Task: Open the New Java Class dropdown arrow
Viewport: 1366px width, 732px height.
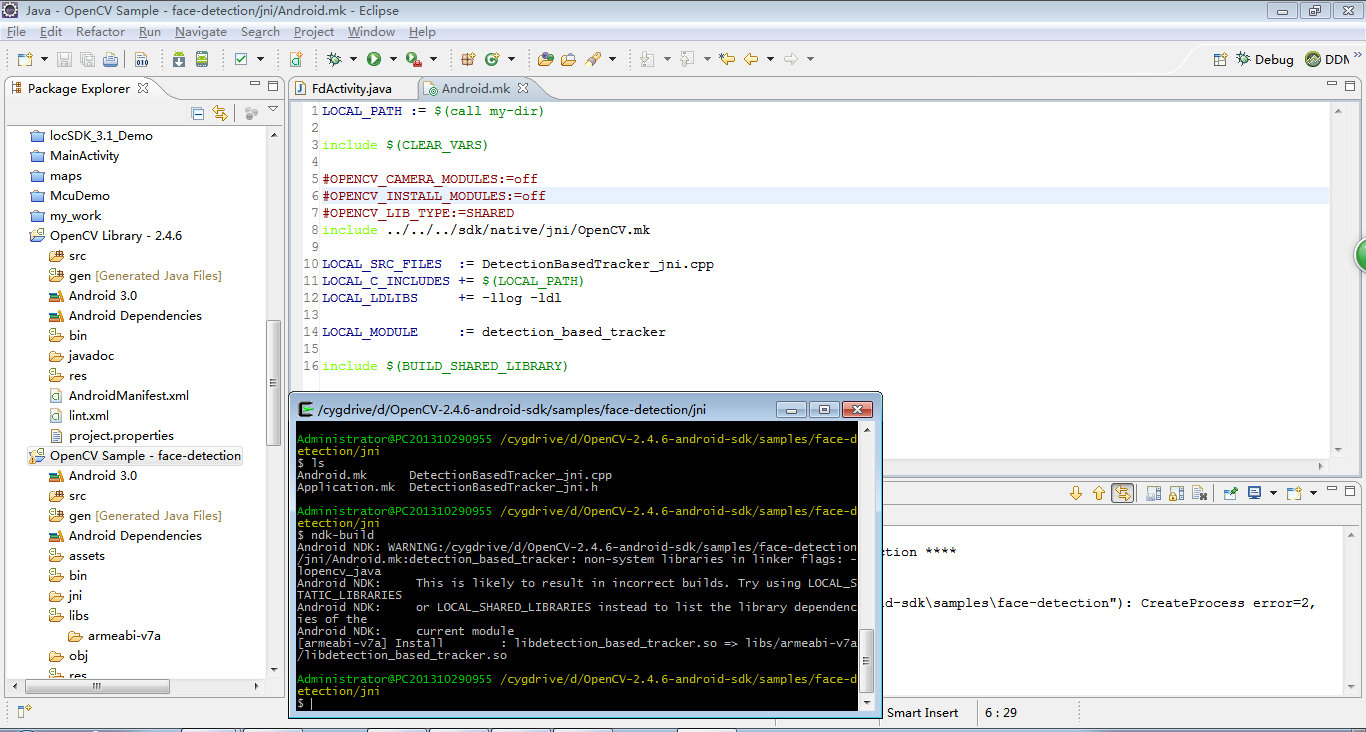Action: click(512, 59)
